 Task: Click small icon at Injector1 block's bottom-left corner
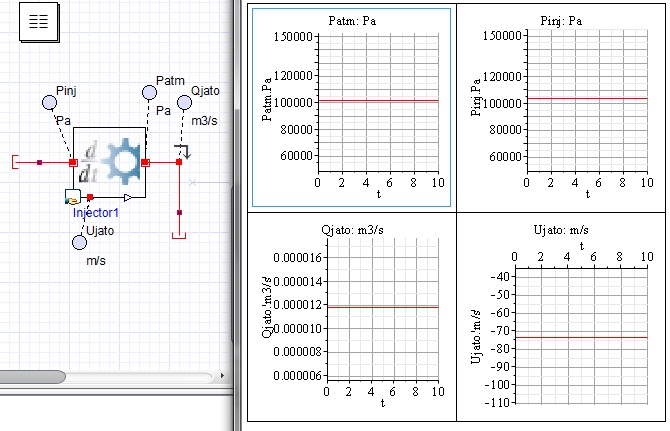(x=72, y=197)
